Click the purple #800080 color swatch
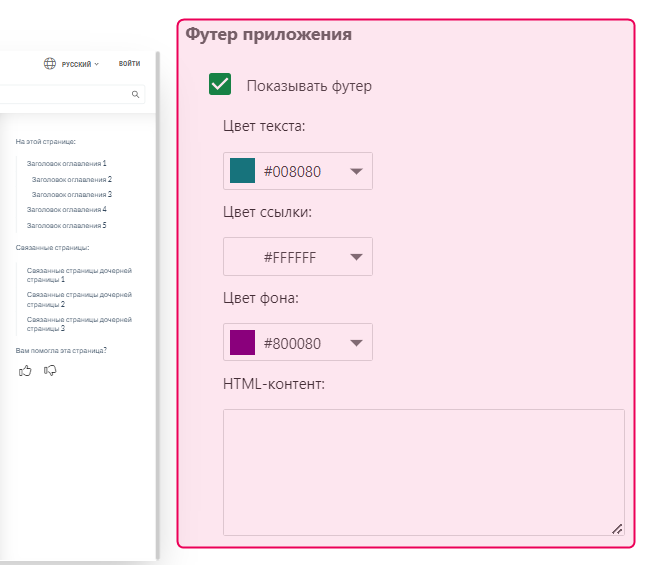This screenshot has height=565, width=645. (x=243, y=343)
